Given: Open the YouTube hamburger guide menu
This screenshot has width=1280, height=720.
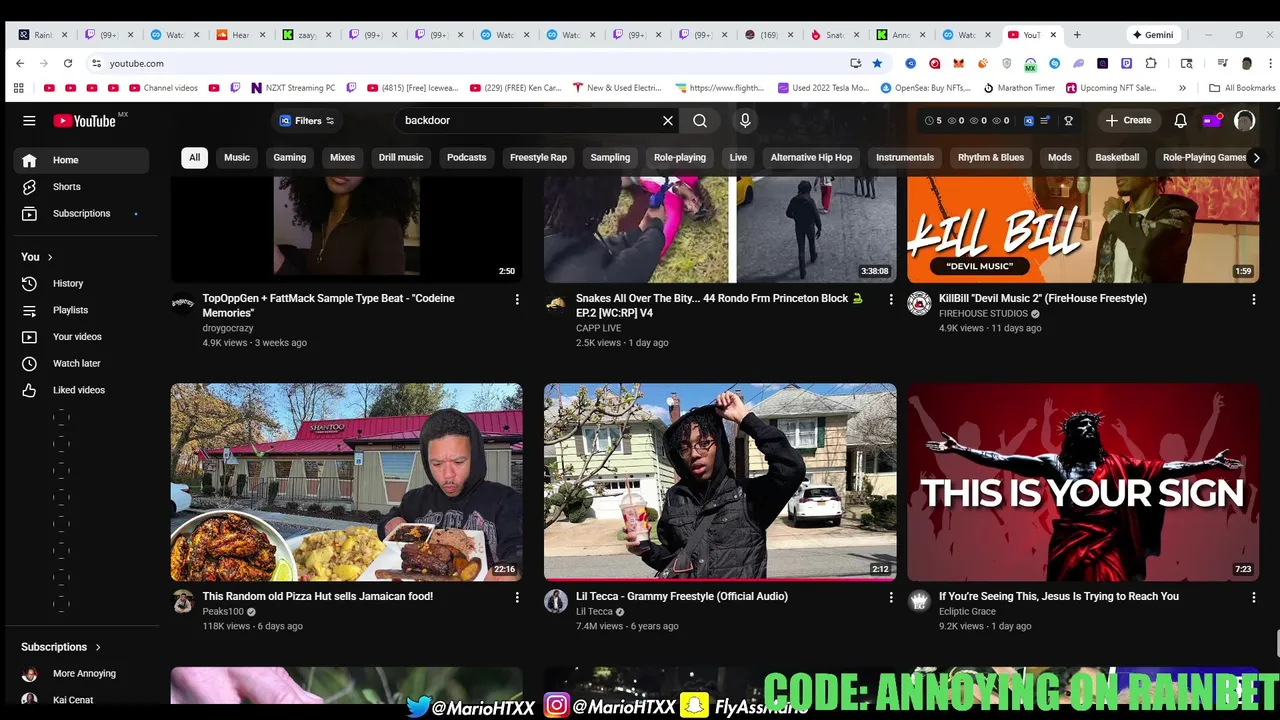Looking at the screenshot, I should tap(29, 120).
